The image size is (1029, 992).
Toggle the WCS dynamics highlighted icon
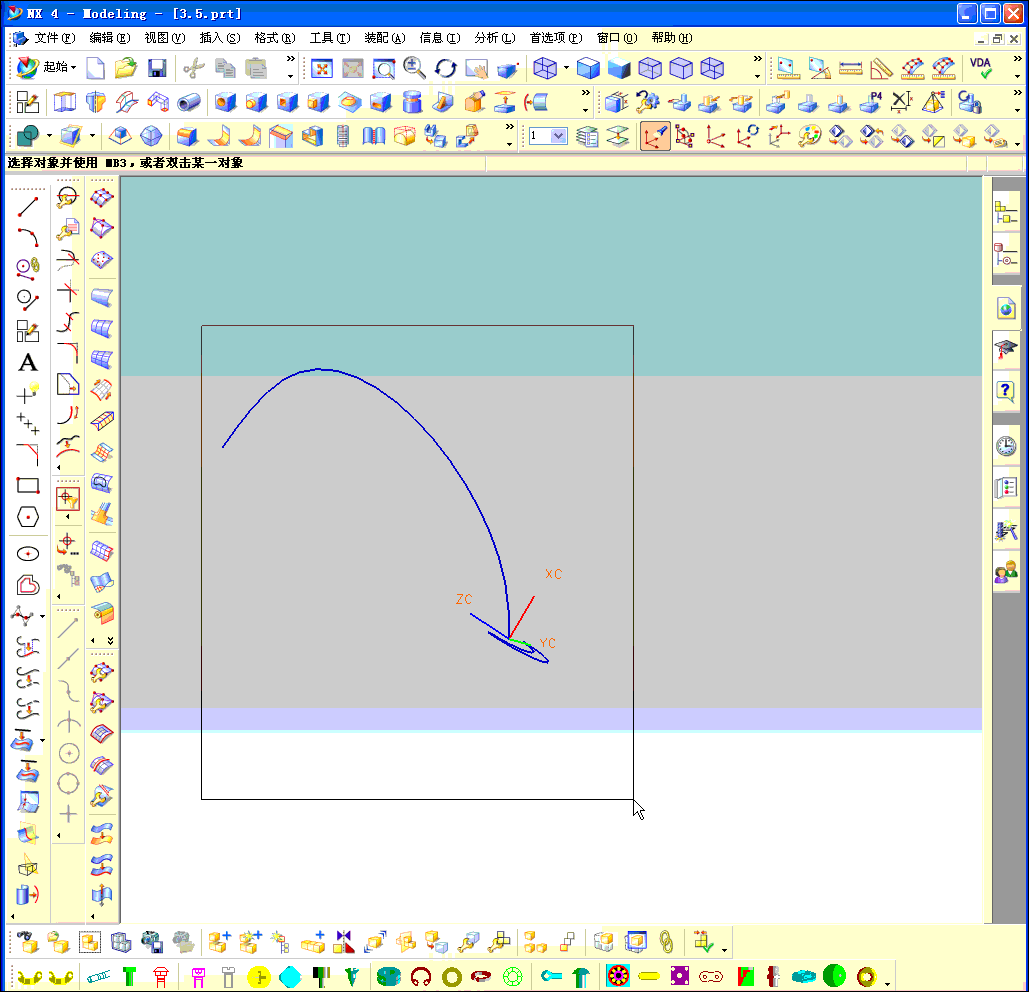pyautogui.click(x=655, y=136)
